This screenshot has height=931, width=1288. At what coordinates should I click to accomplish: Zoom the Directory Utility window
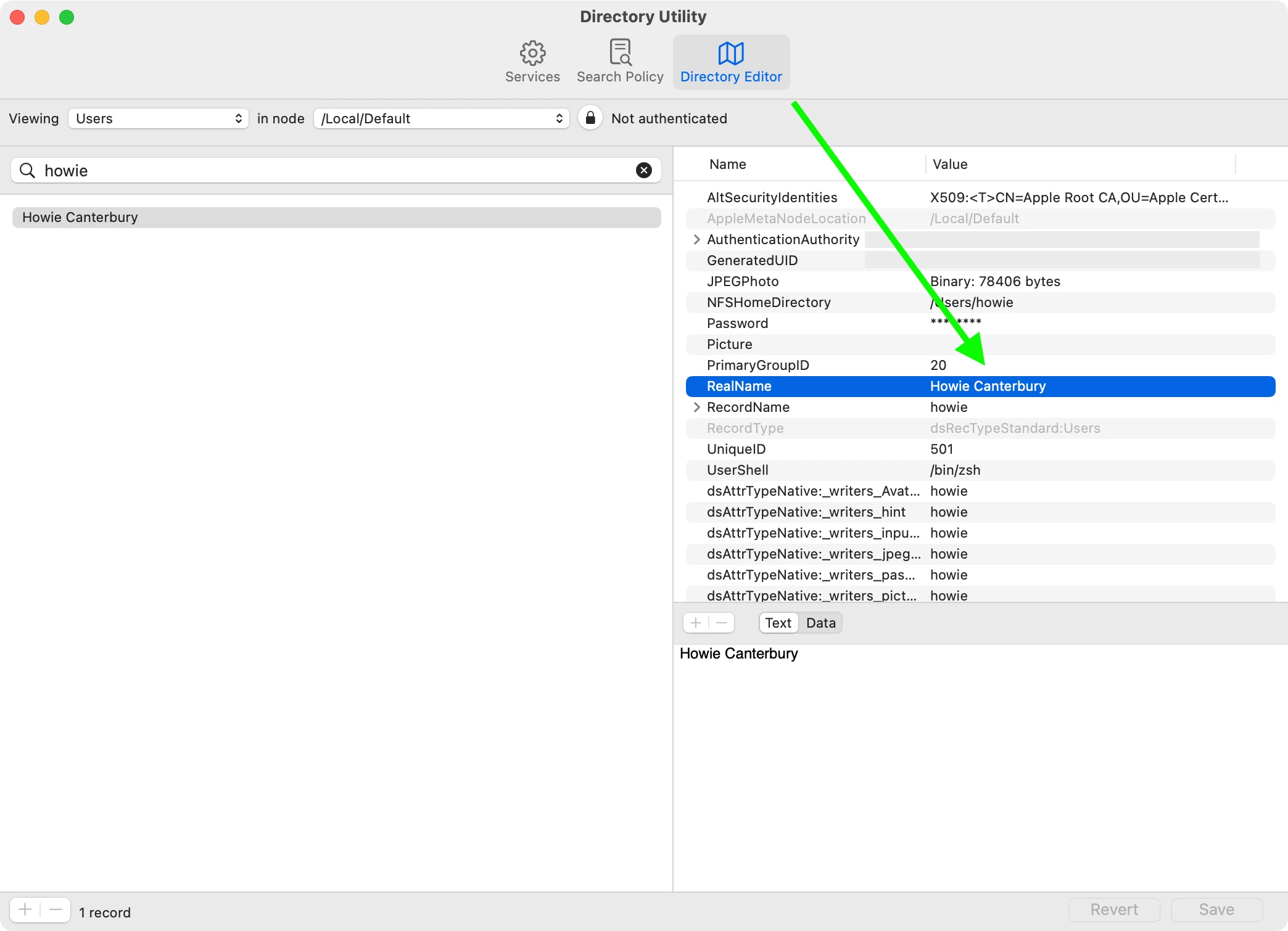pos(67,17)
